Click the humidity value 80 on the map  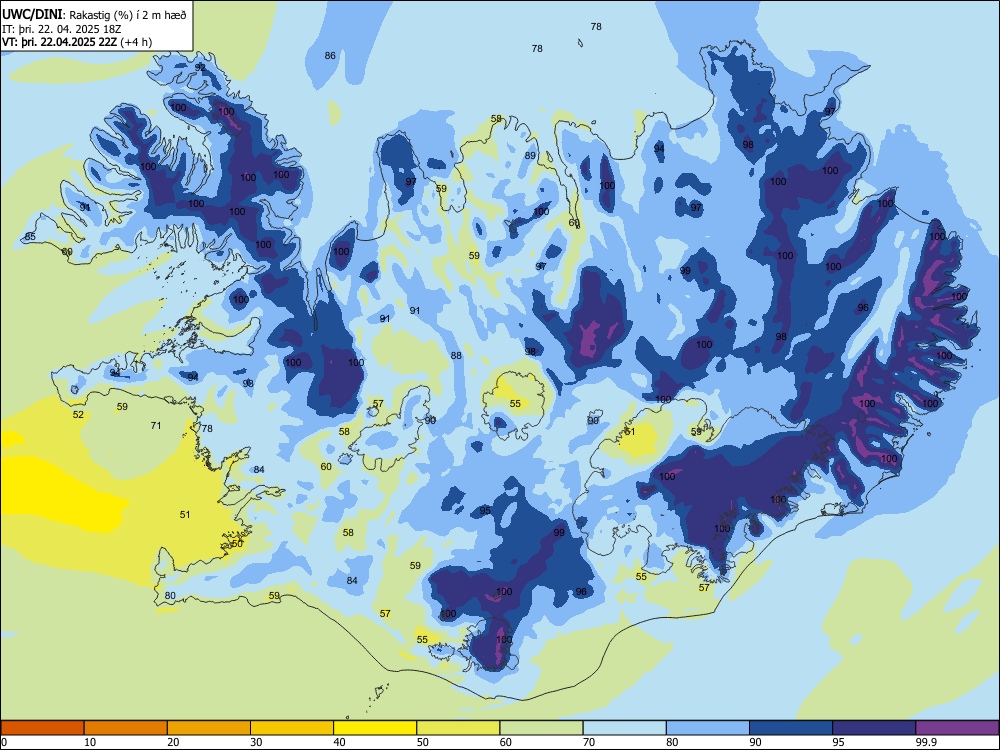pyautogui.click(x=170, y=596)
